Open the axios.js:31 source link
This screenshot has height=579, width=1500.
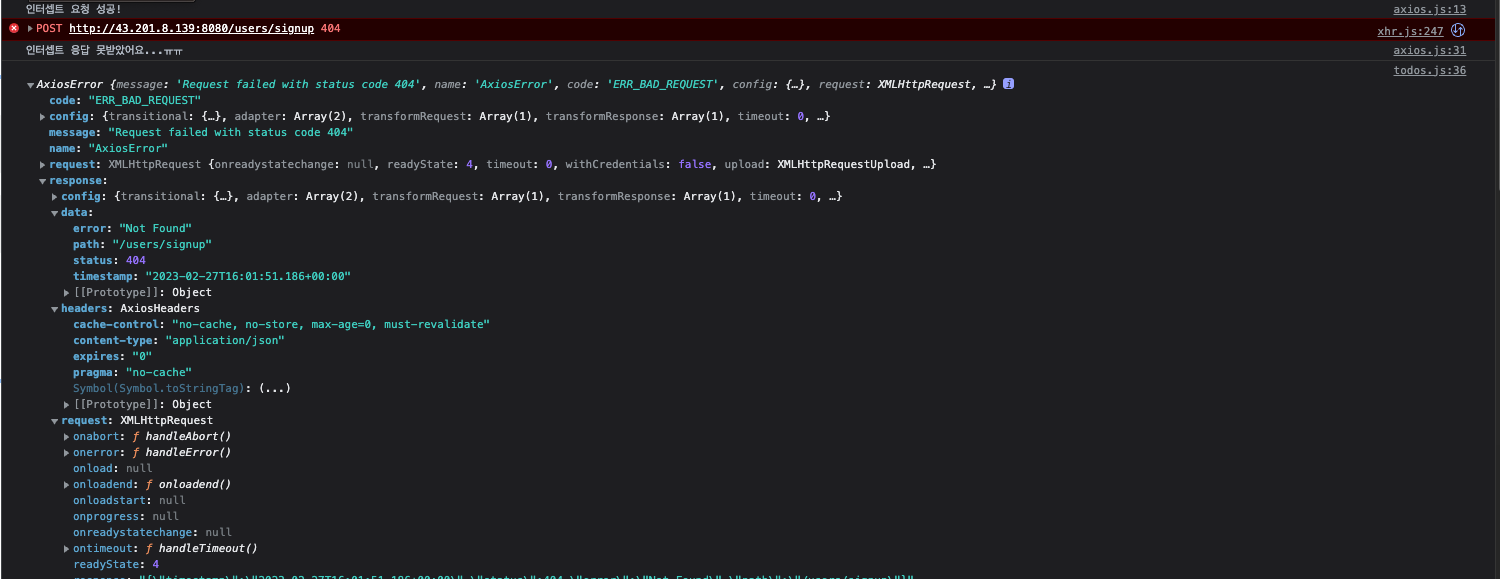(1430, 50)
